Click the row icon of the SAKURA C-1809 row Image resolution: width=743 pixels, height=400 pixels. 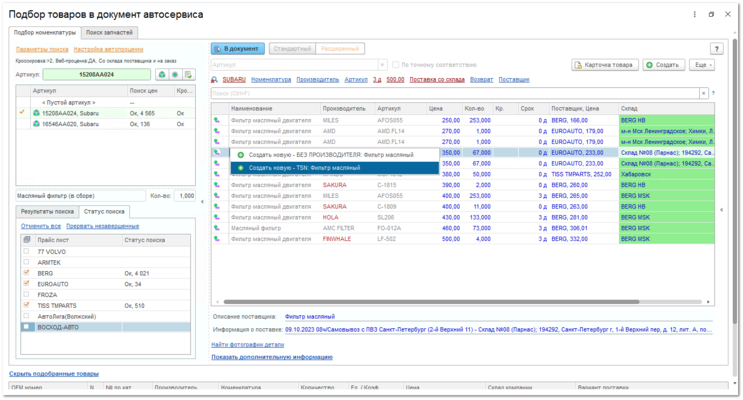point(217,207)
